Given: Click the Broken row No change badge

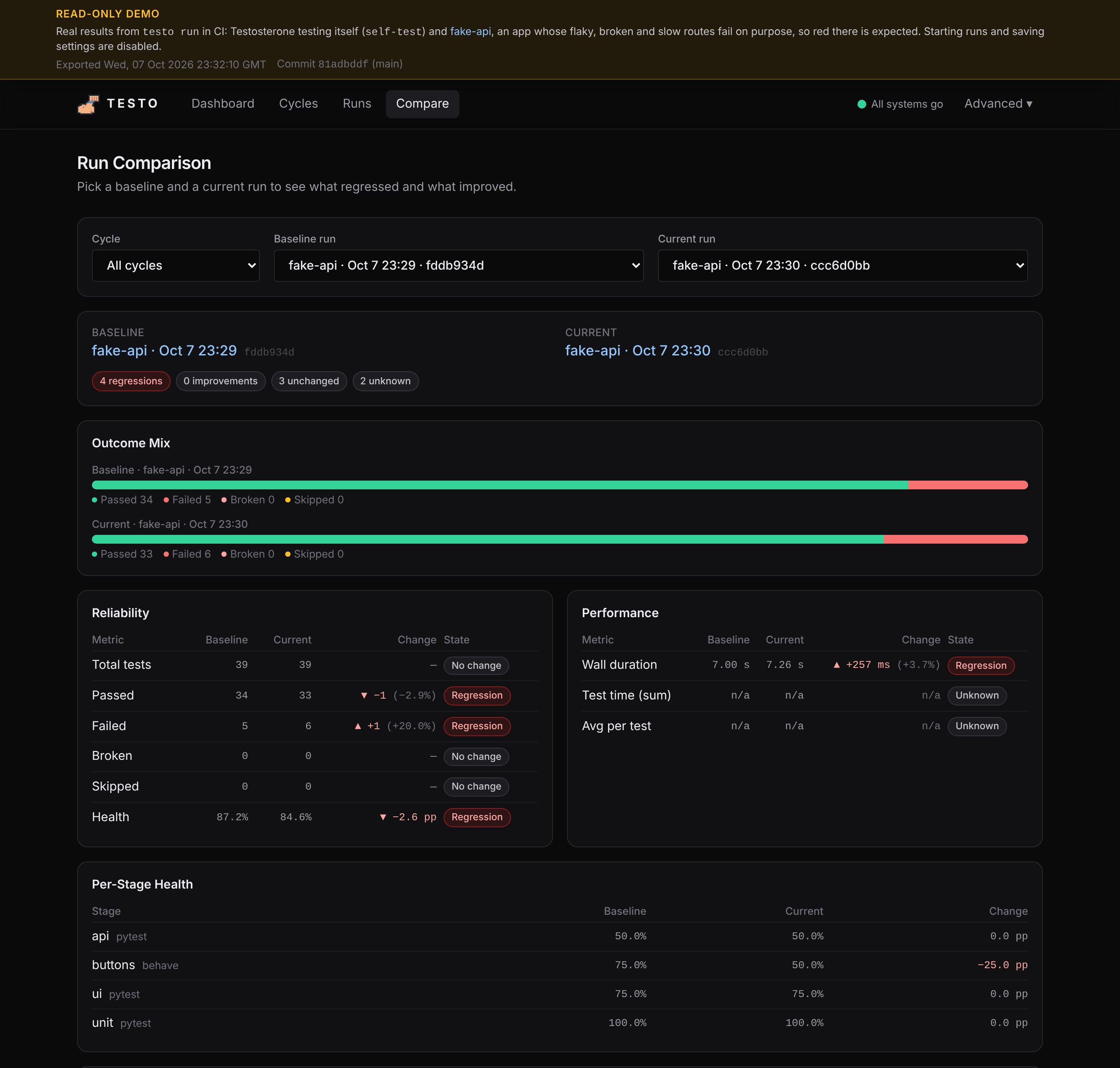Looking at the screenshot, I should [476, 757].
